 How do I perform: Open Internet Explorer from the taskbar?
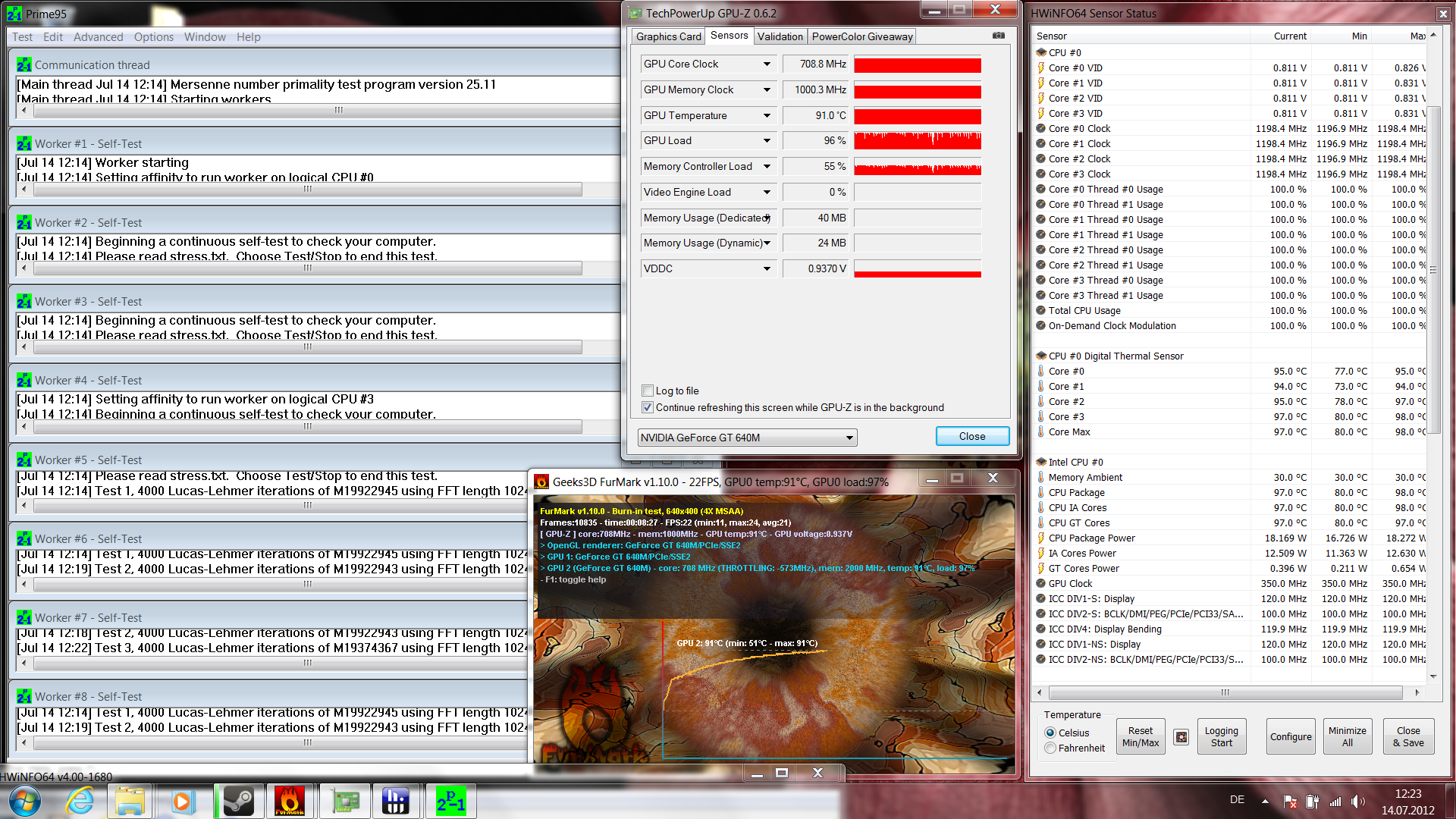[80, 802]
